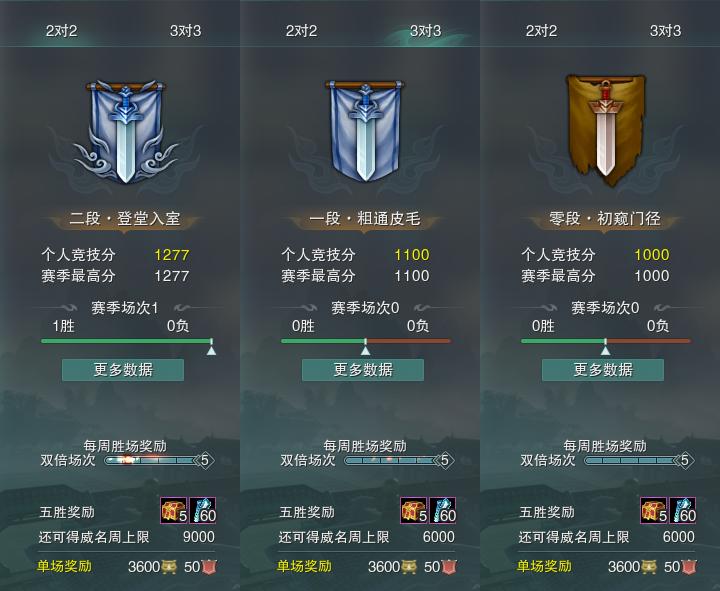Click treasure chest reward icon in middle panel

click(414, 510)
